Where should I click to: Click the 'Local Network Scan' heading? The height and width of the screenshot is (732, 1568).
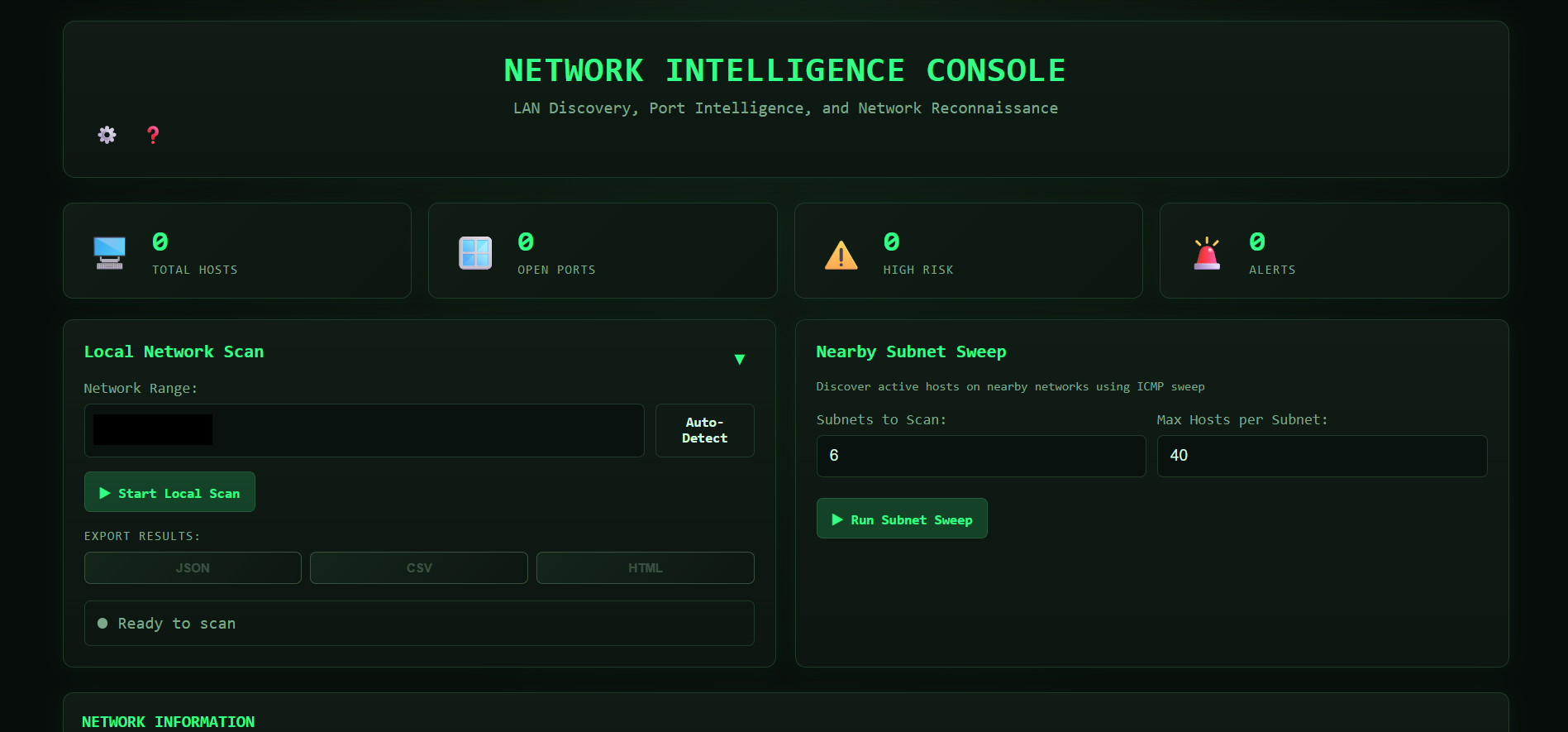pyautogui.click(x=174, y=352)
